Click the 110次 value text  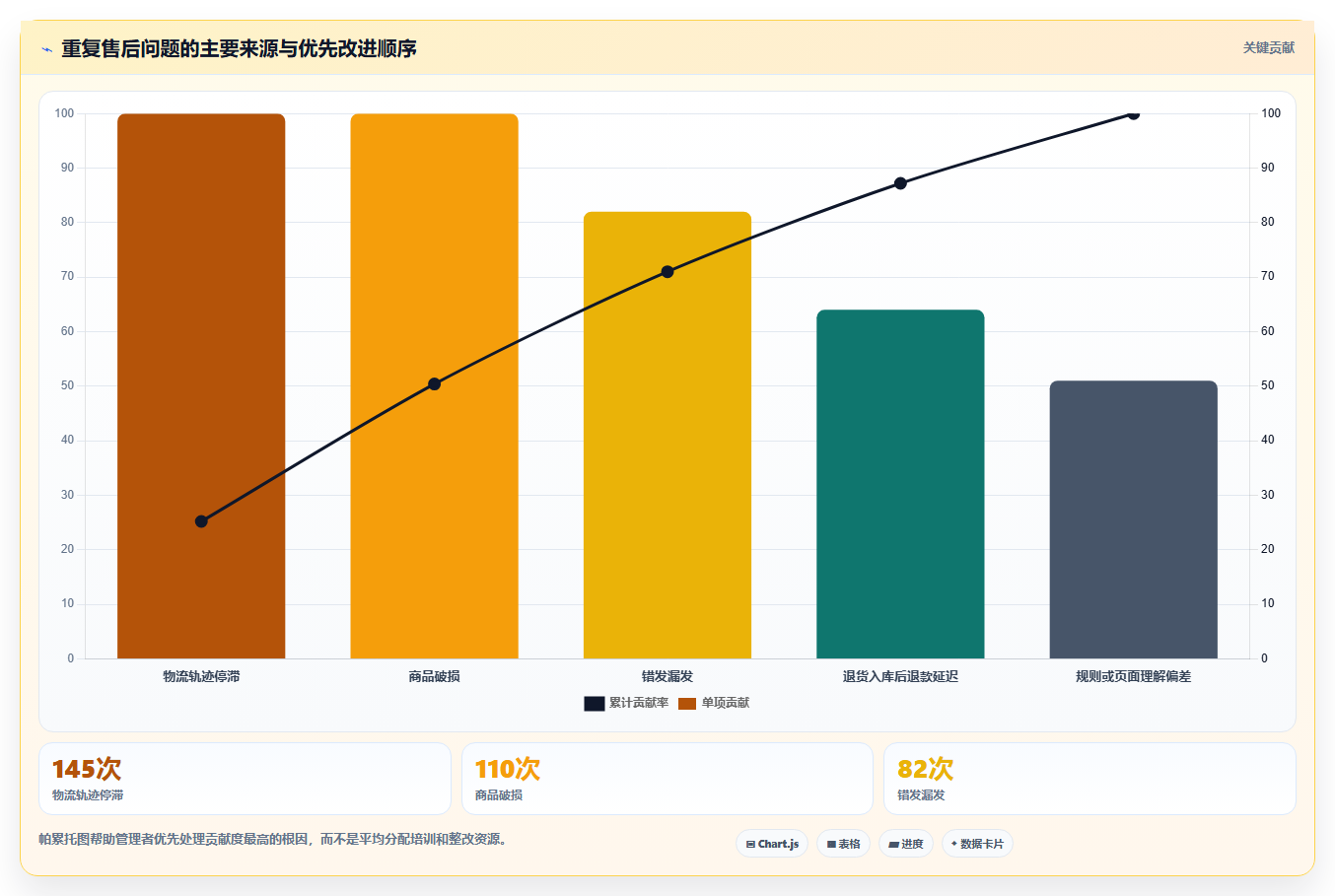[508, 769]
